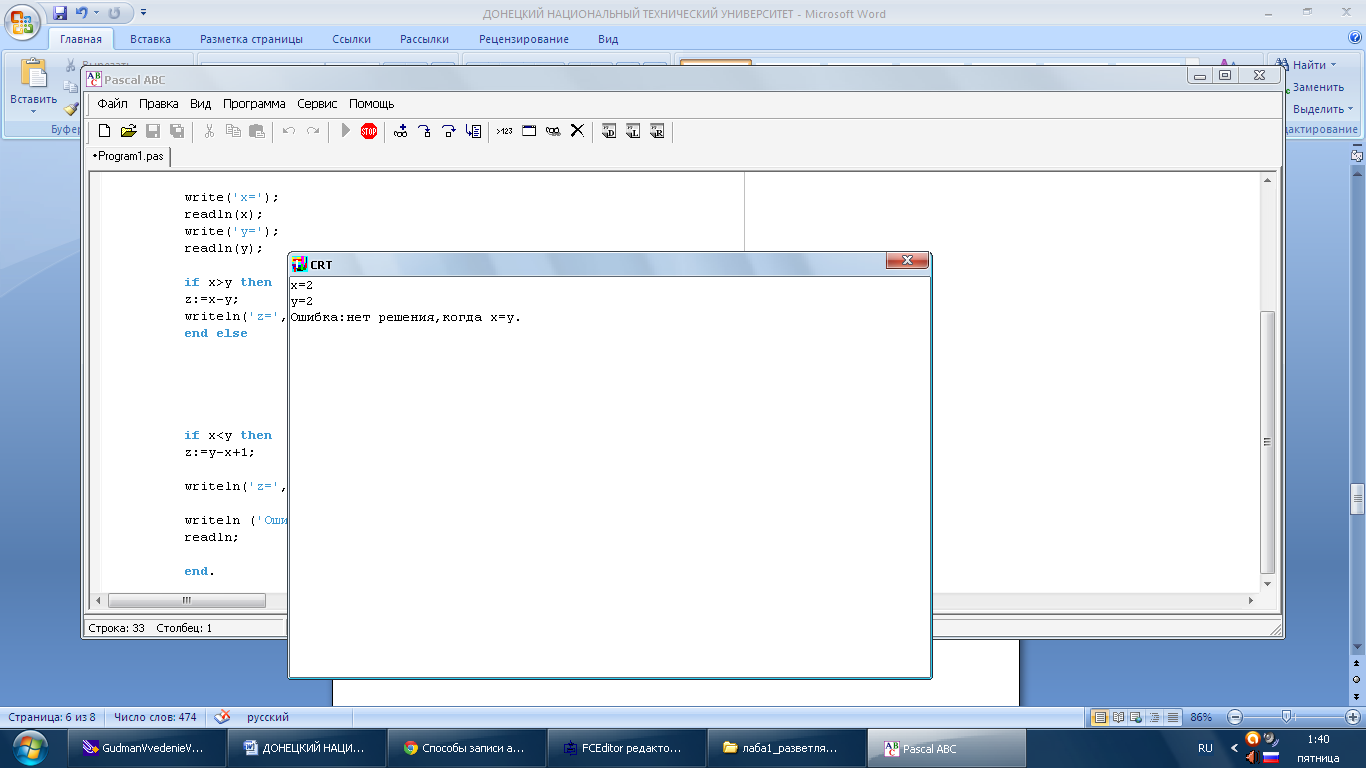Viewport: 1366px width, 768px height.
Task: Click the step into debug icon
Action: pyautogui.click(x=425, y=131)
